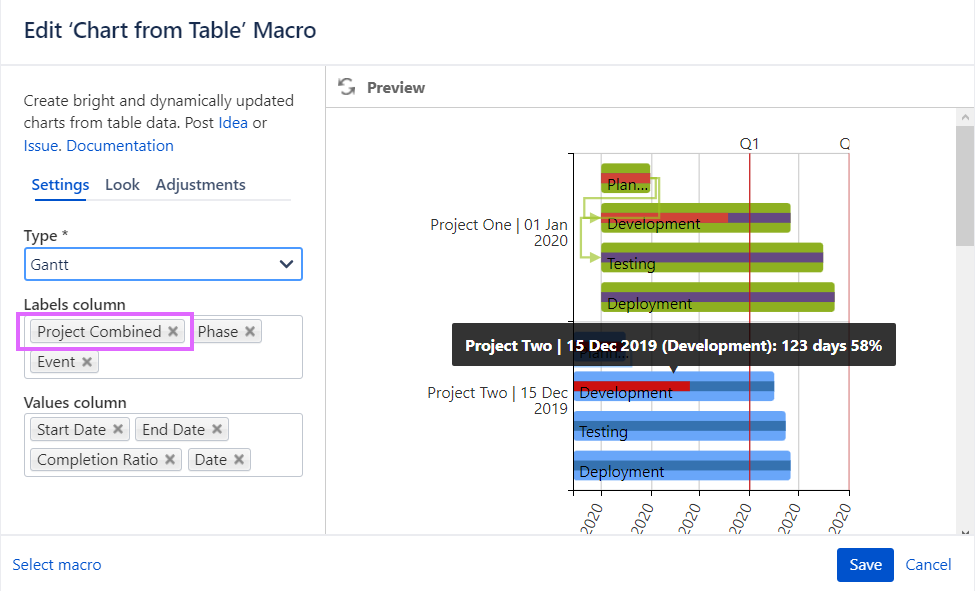The image size is (975, 591).
Task: Open the Select macro link
Action: (57, 564)
